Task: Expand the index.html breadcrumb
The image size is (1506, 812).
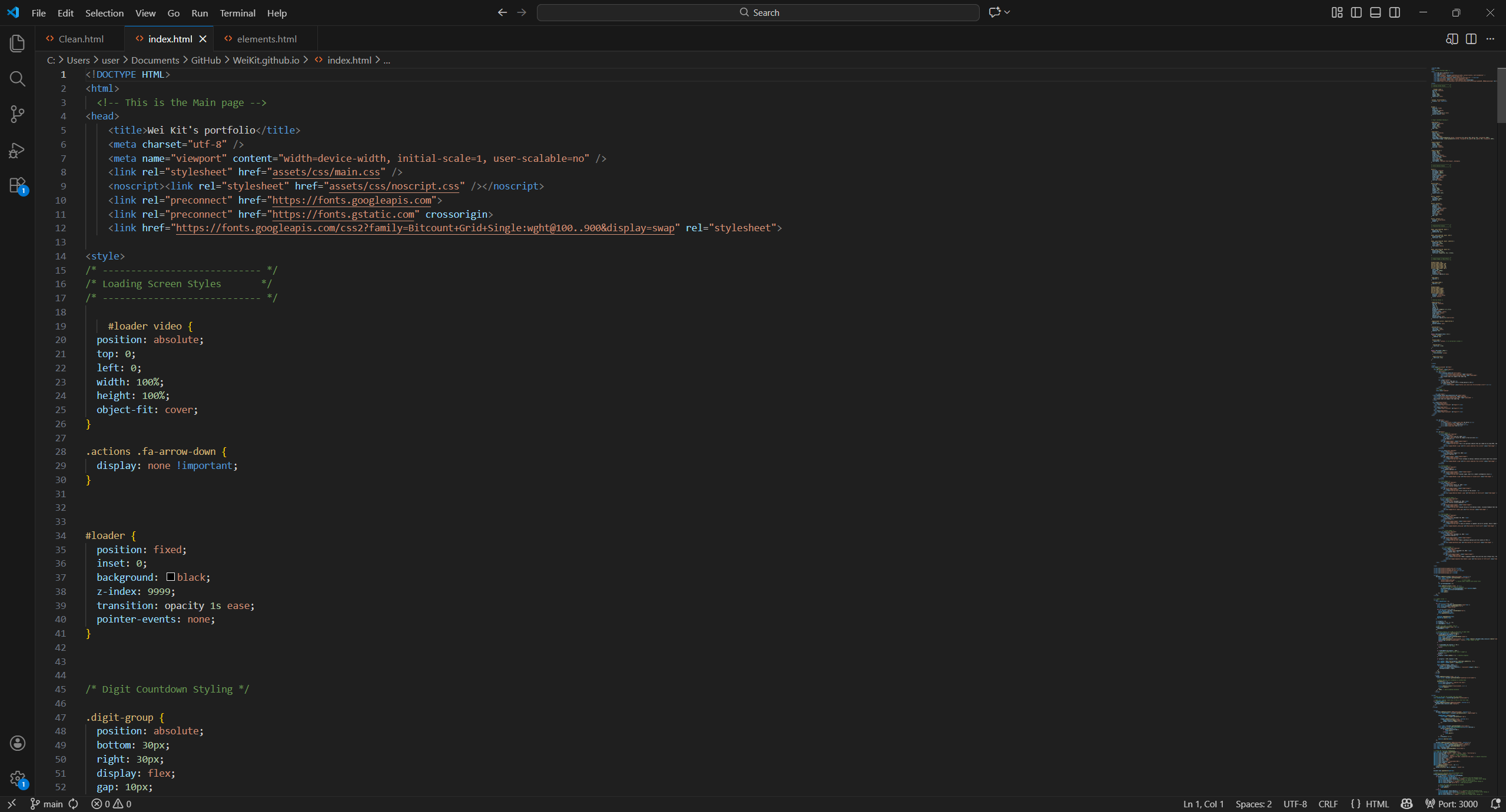Action: point(349,60)
